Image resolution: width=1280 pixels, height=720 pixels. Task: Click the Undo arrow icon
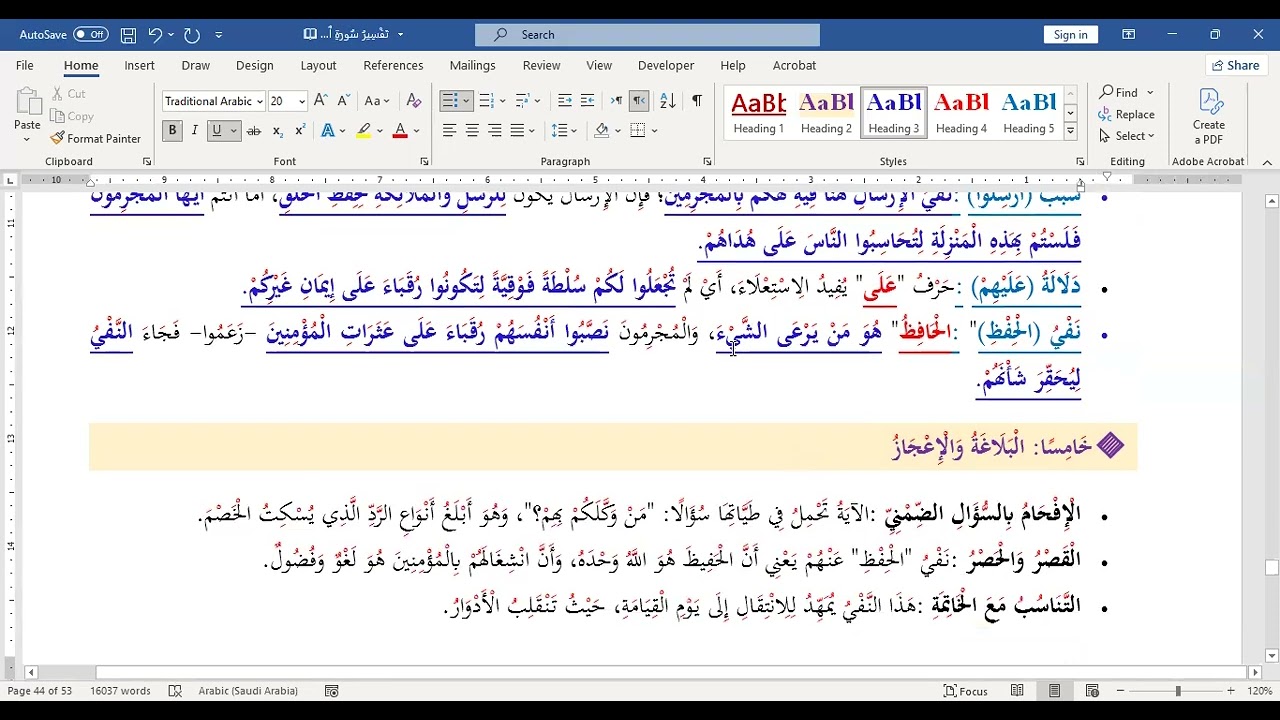155,34
